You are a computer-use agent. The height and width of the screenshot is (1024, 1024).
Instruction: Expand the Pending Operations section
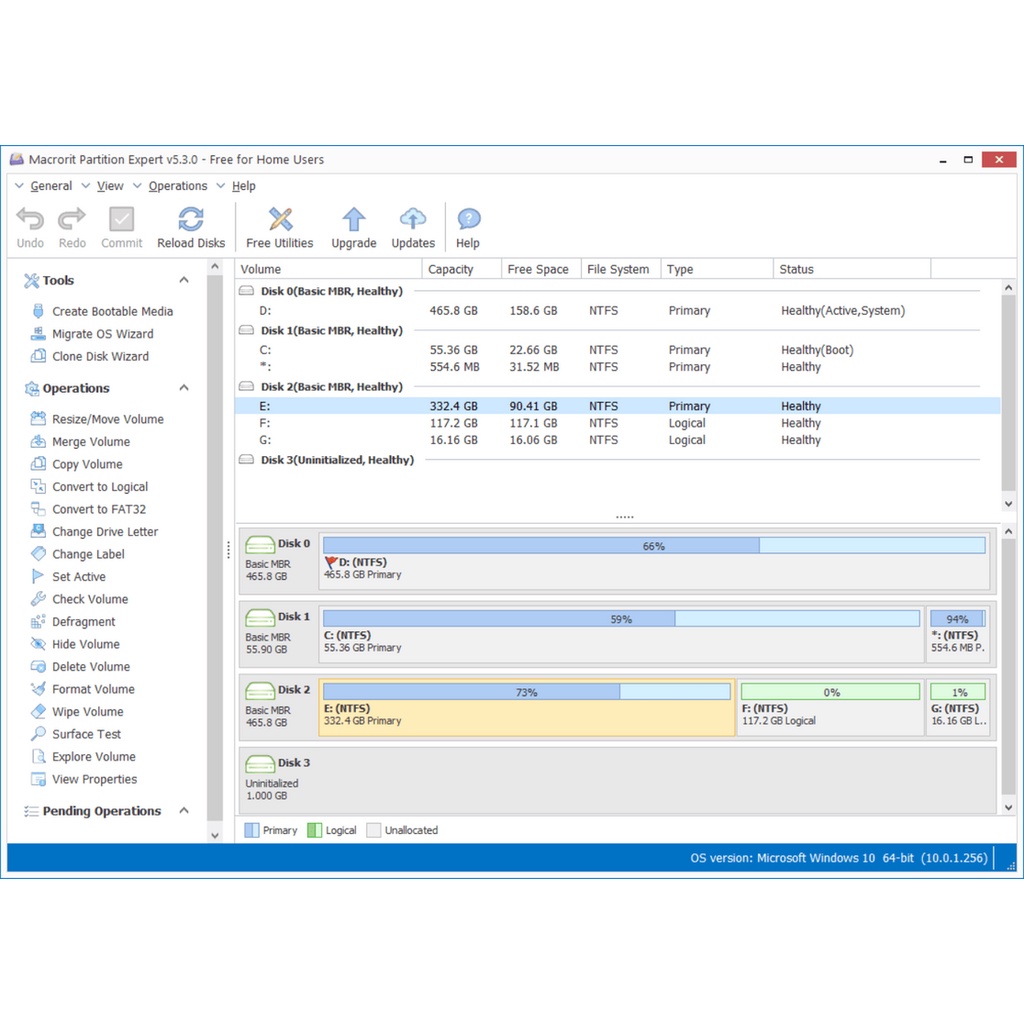pos(183,811)
